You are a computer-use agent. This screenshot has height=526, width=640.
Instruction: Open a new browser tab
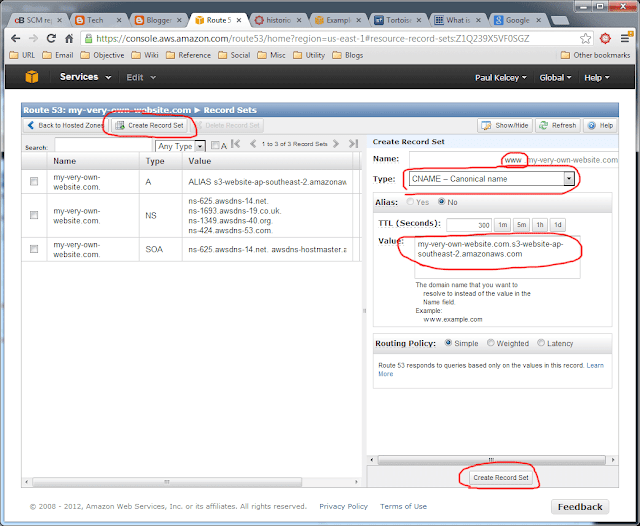pos(560,20)
